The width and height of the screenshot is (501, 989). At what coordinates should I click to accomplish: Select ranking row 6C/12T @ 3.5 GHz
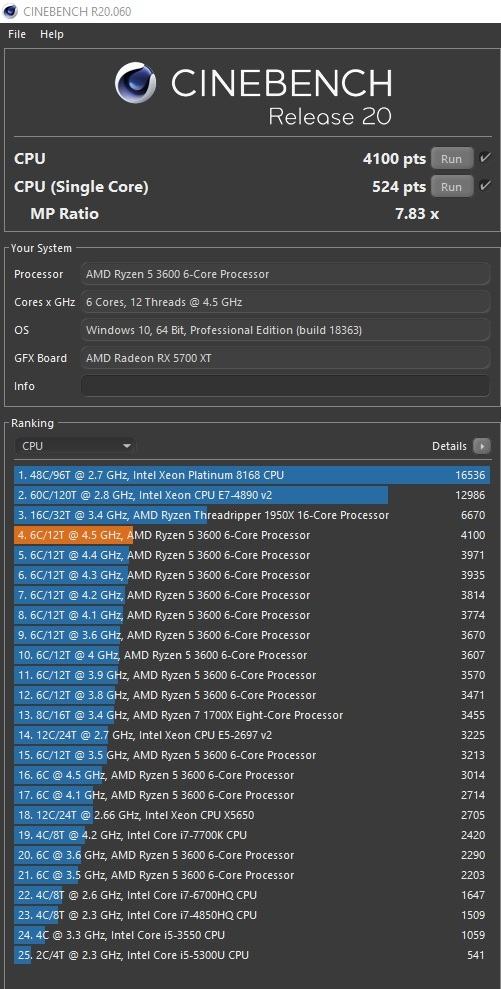[x=252, y=755]
